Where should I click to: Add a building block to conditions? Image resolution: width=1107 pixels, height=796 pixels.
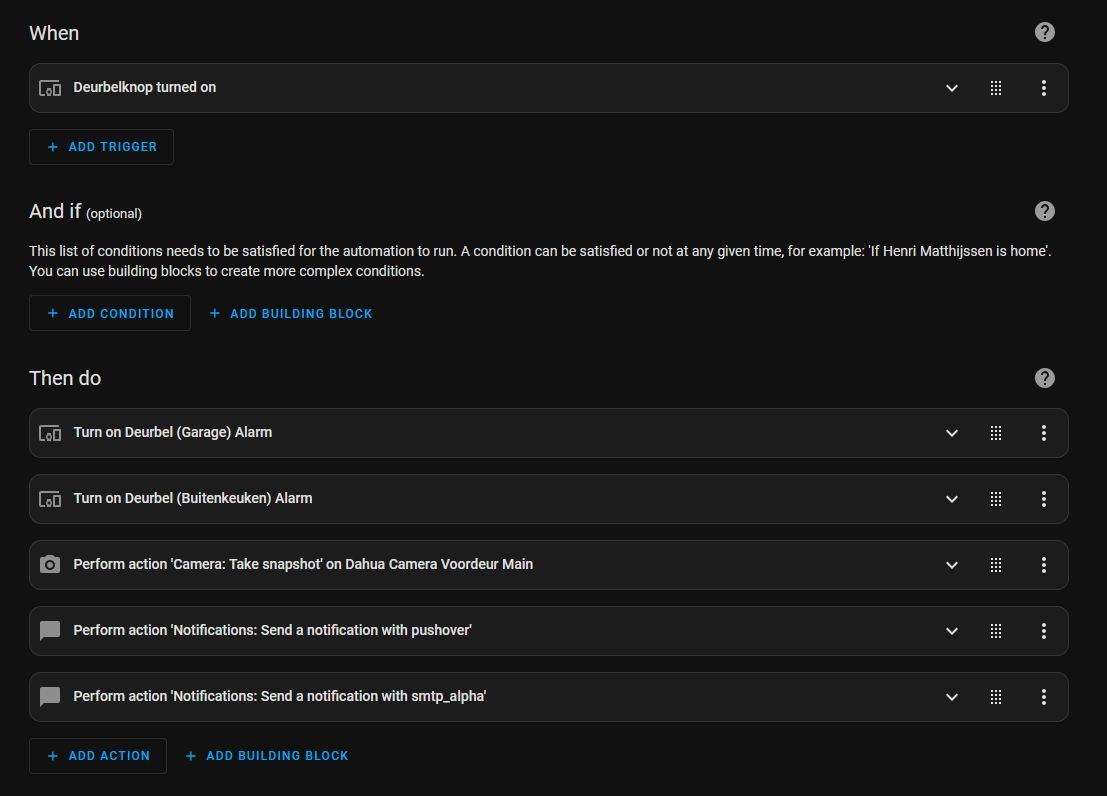pos(290,314)
